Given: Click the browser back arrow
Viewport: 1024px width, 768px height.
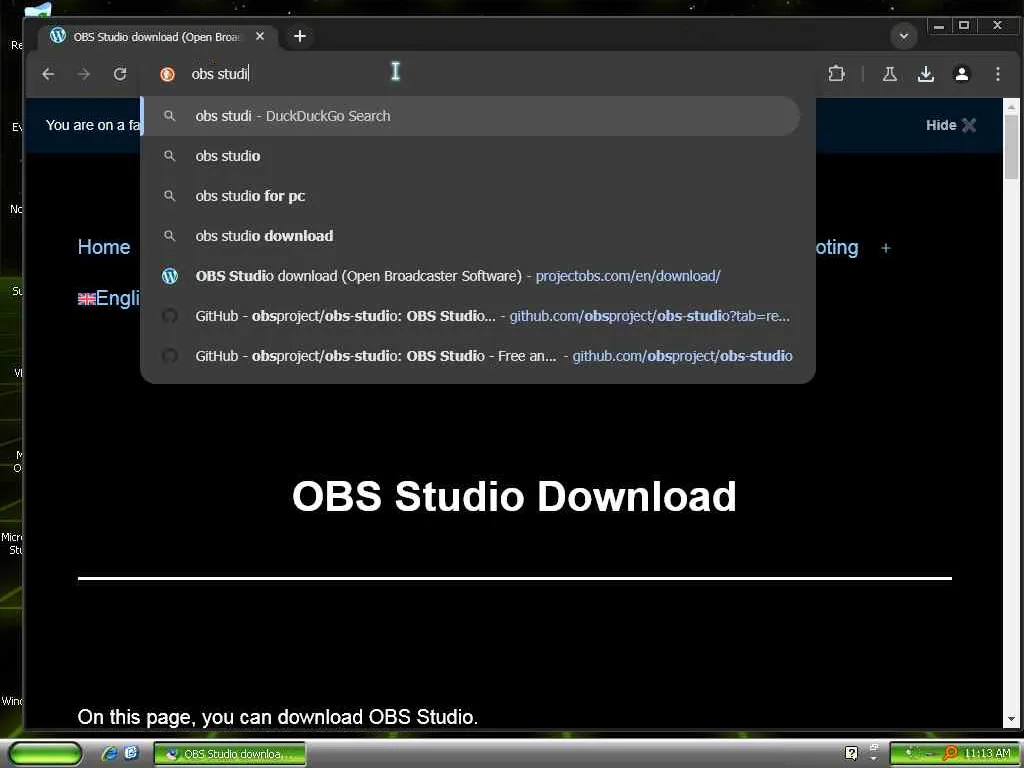Looking at the screenshot, I should point(48,74).
